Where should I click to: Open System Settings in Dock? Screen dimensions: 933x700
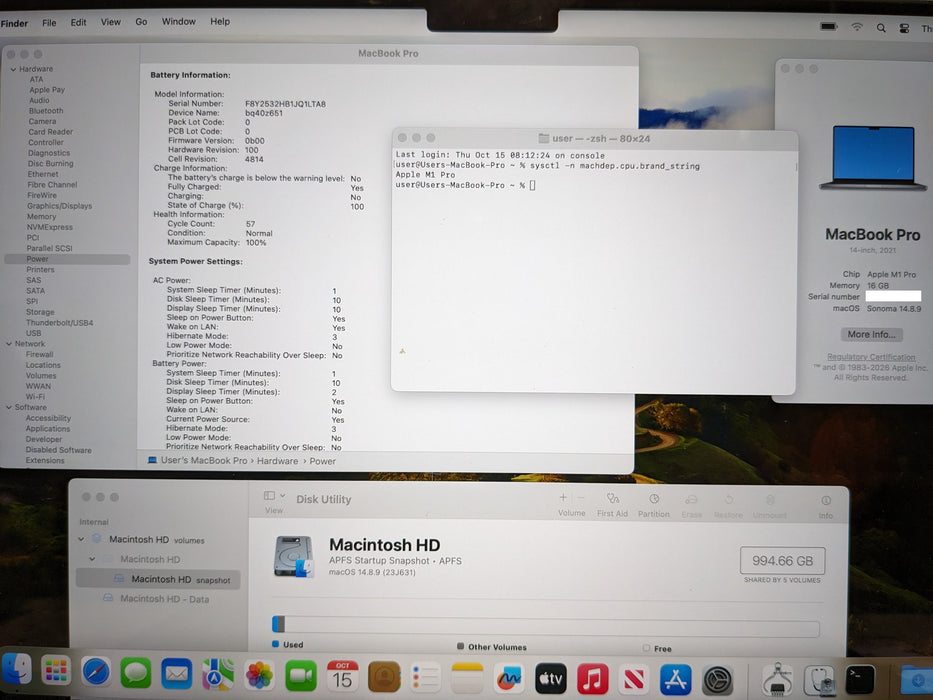[x=718, y=680]
